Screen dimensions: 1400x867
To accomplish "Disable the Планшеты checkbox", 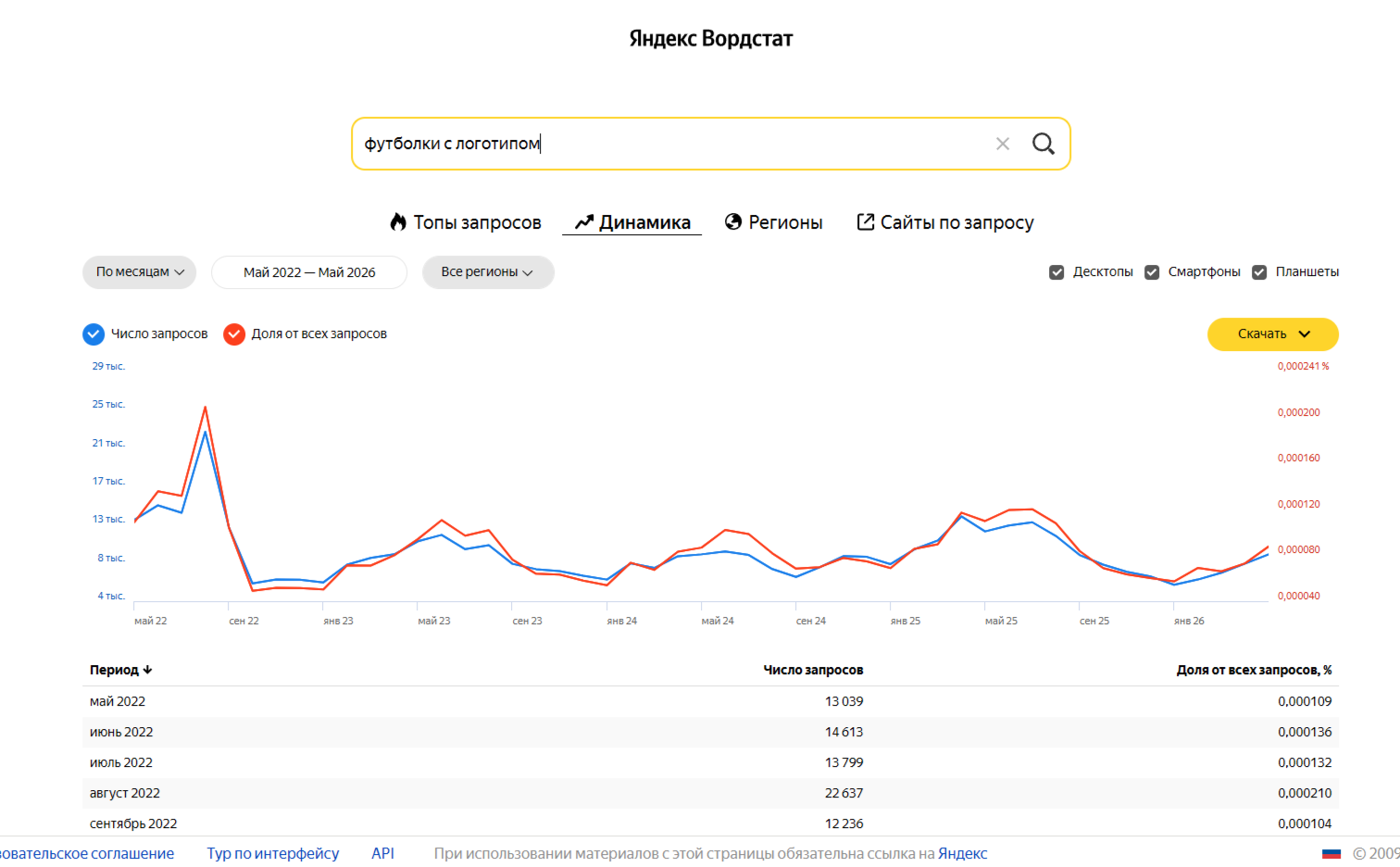I will [1259, 272].
